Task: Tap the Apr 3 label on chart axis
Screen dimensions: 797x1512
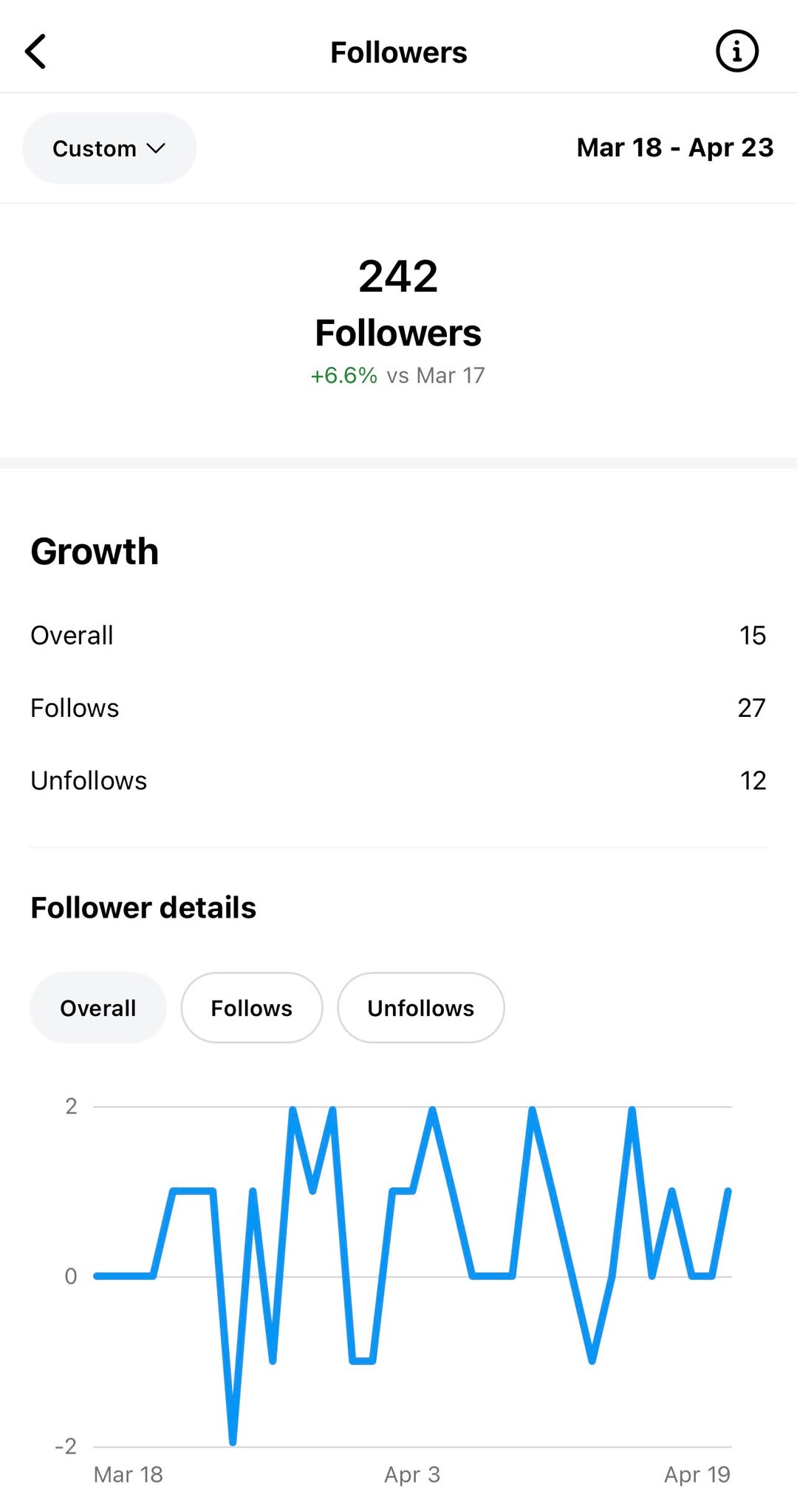Action: tap(412, 1474)
